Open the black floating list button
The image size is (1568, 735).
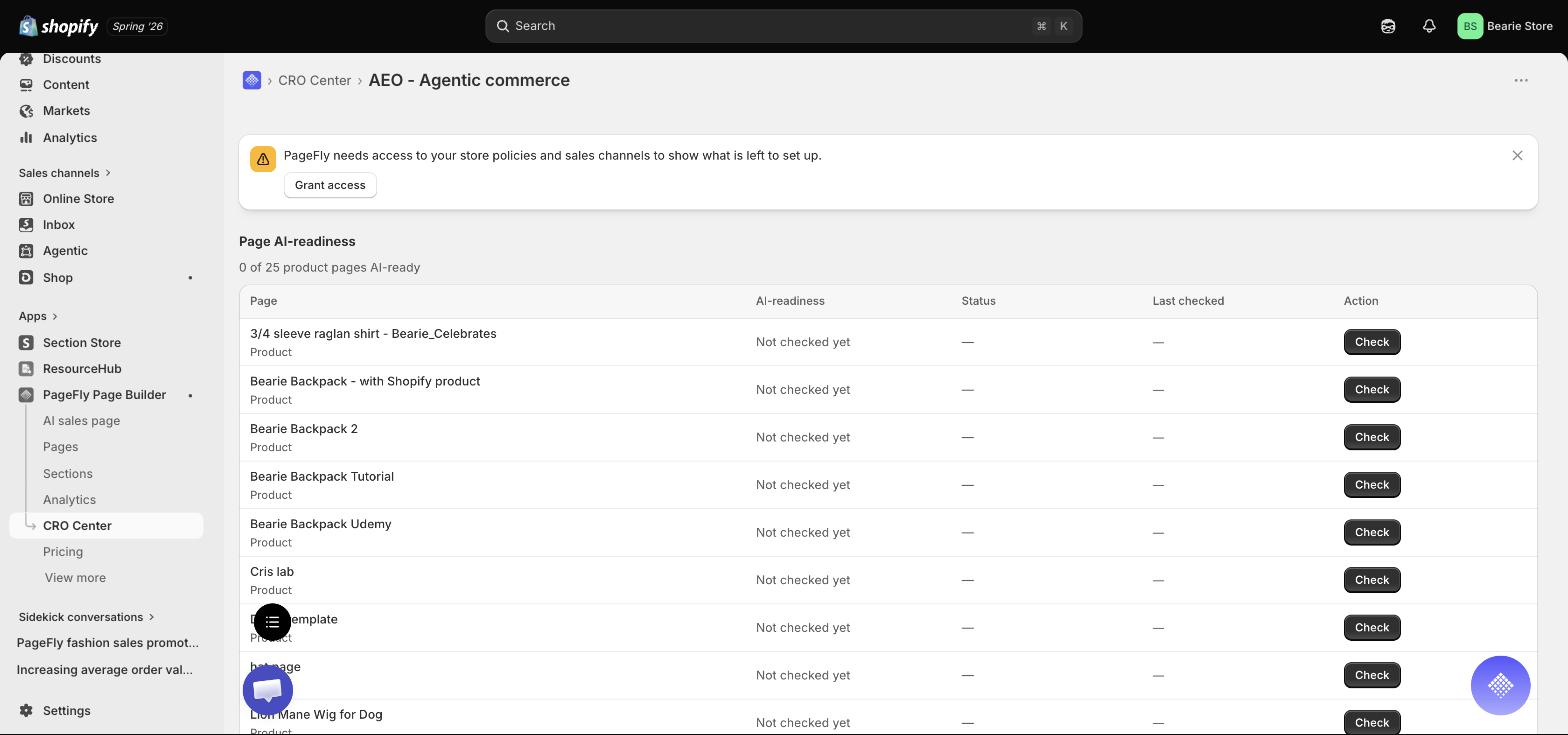tap(272, 622)
